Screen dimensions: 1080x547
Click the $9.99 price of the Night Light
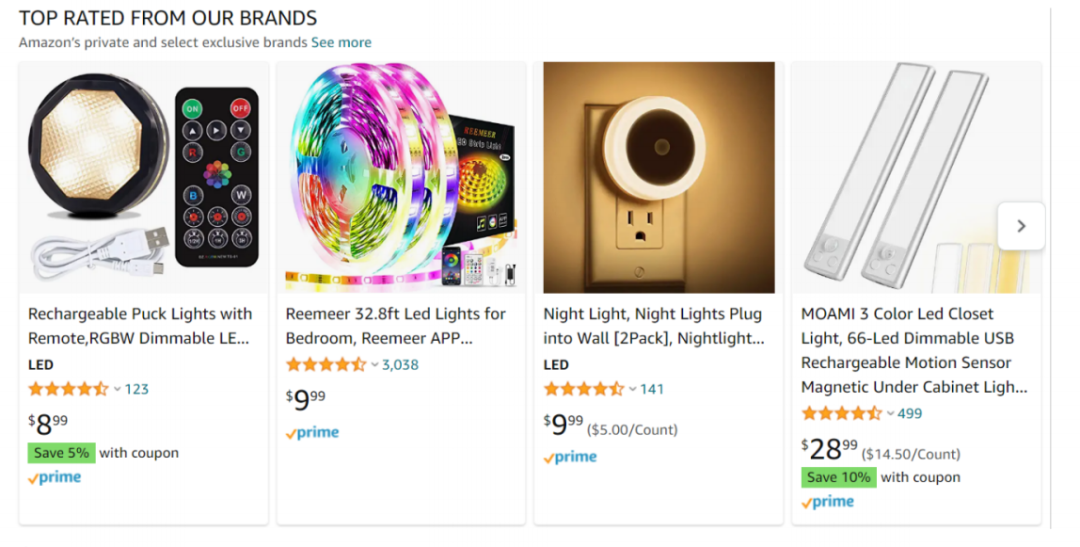coord(563,425)
